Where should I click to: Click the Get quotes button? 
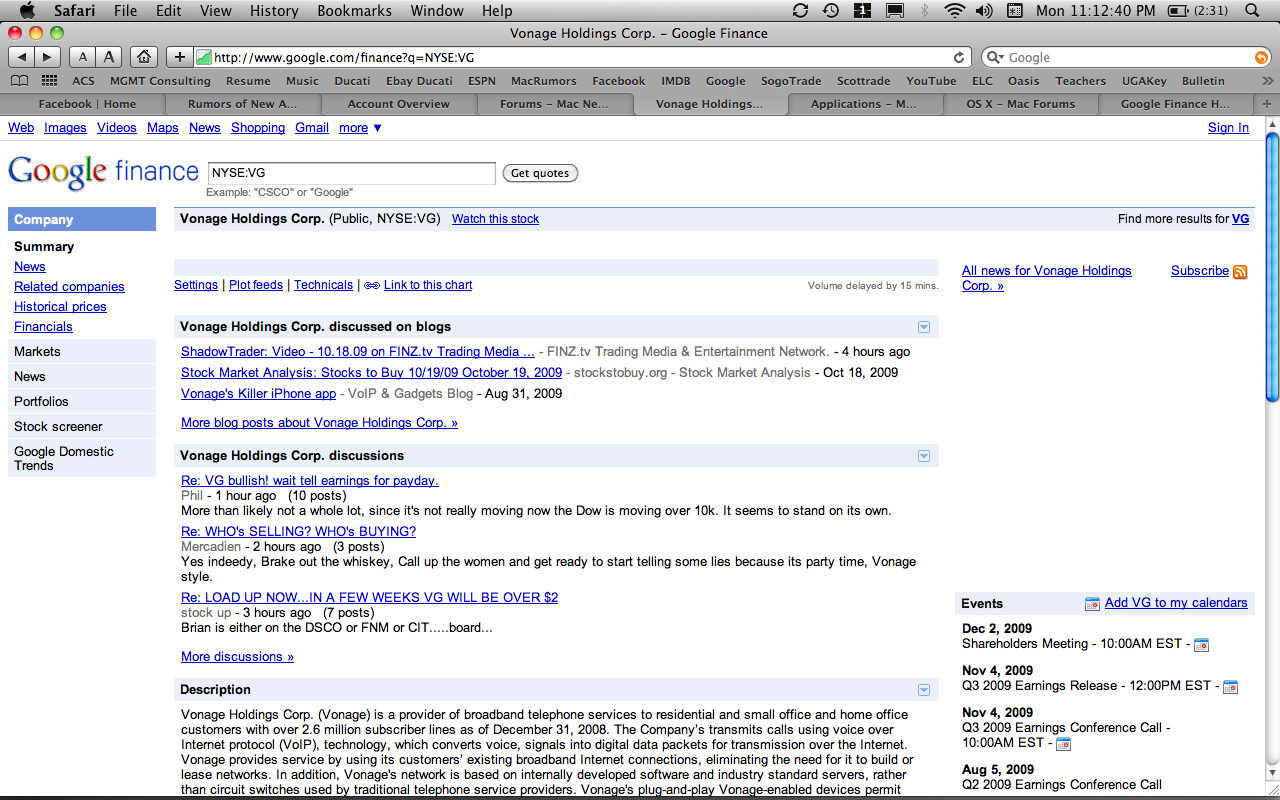click(x=540, y=173)
